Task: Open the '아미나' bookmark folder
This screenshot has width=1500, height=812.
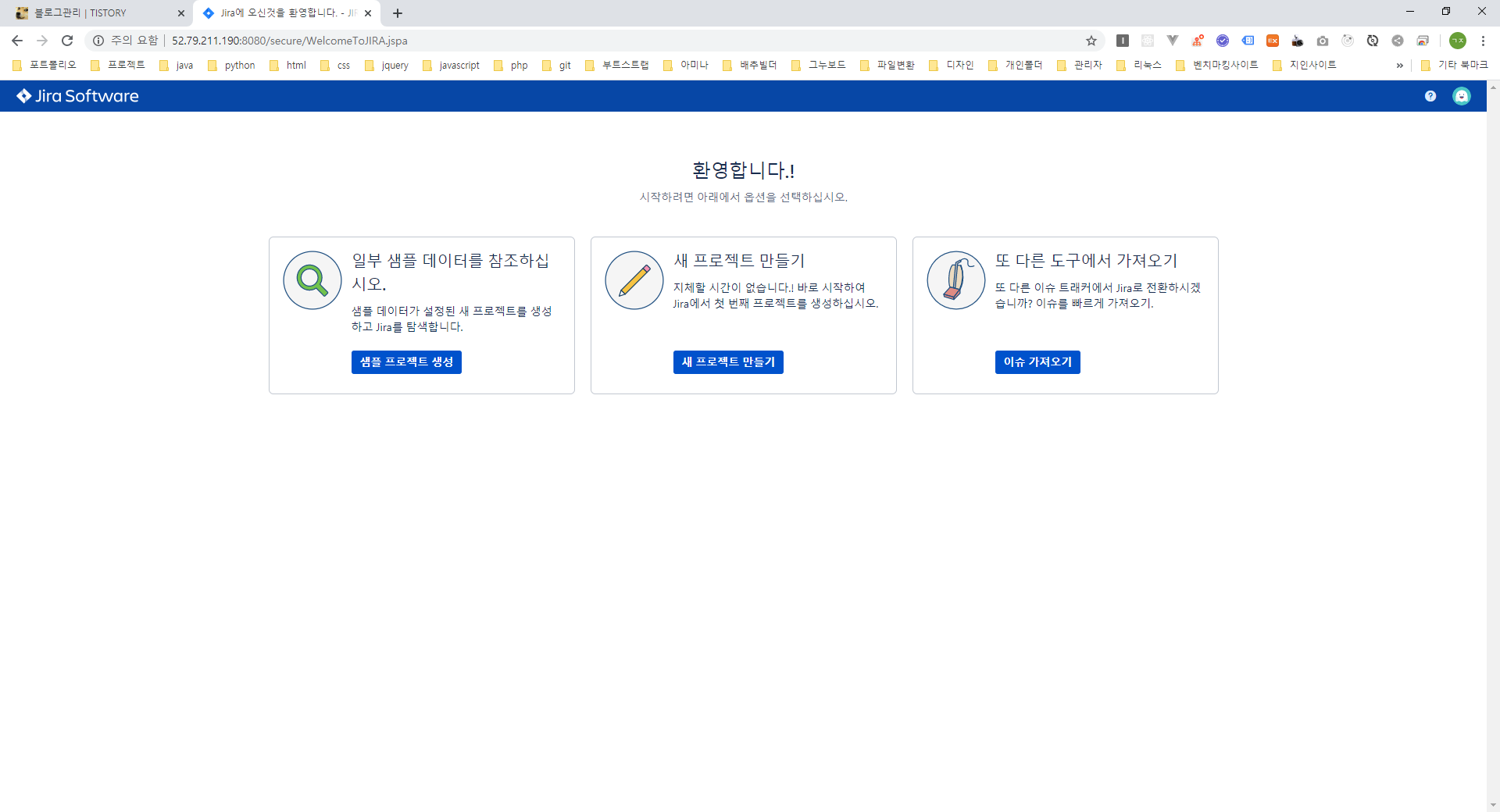Action: click(x=686, y=66)
